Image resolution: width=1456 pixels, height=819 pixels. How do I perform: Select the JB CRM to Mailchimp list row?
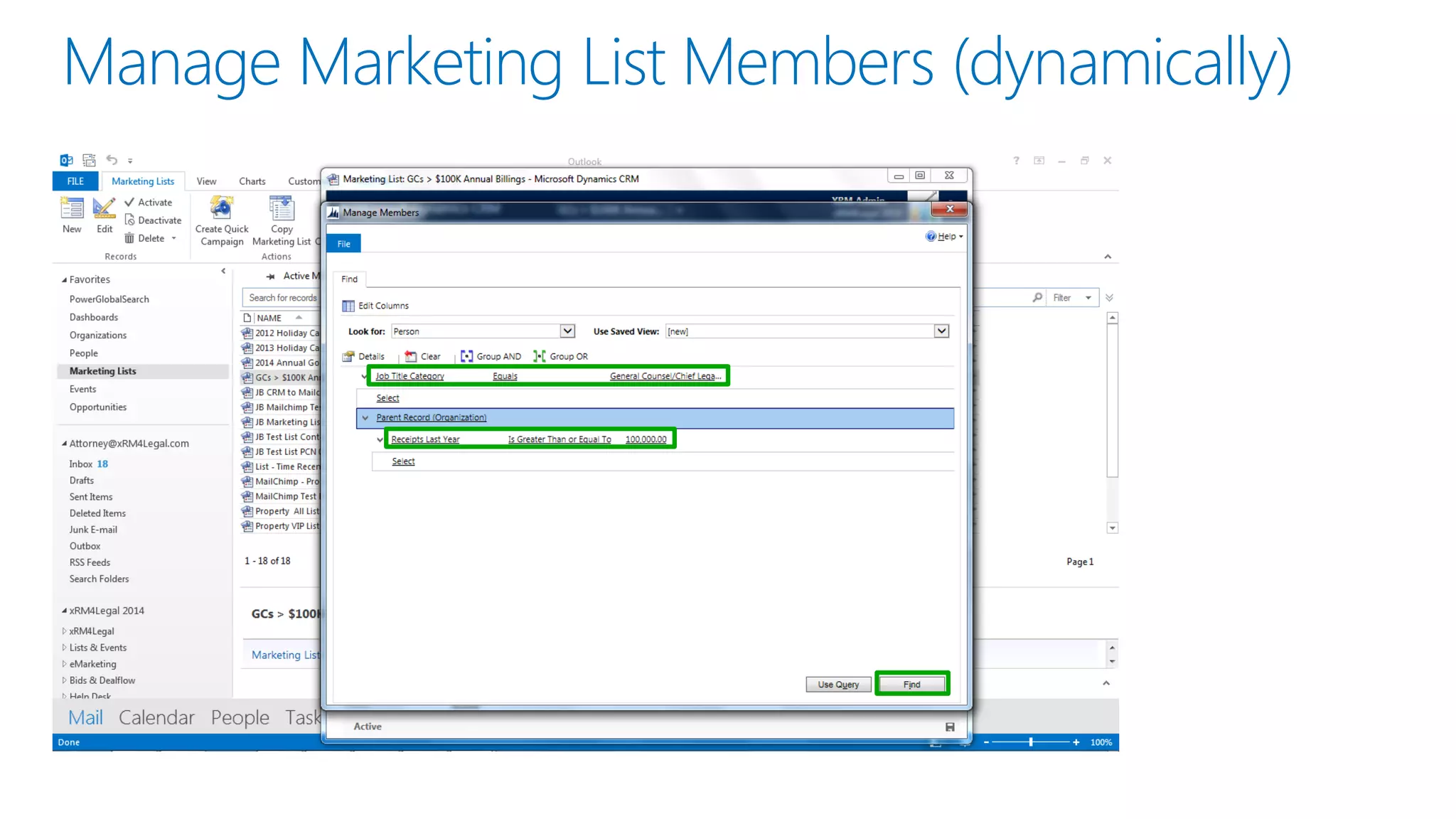(x=281, y=392)
